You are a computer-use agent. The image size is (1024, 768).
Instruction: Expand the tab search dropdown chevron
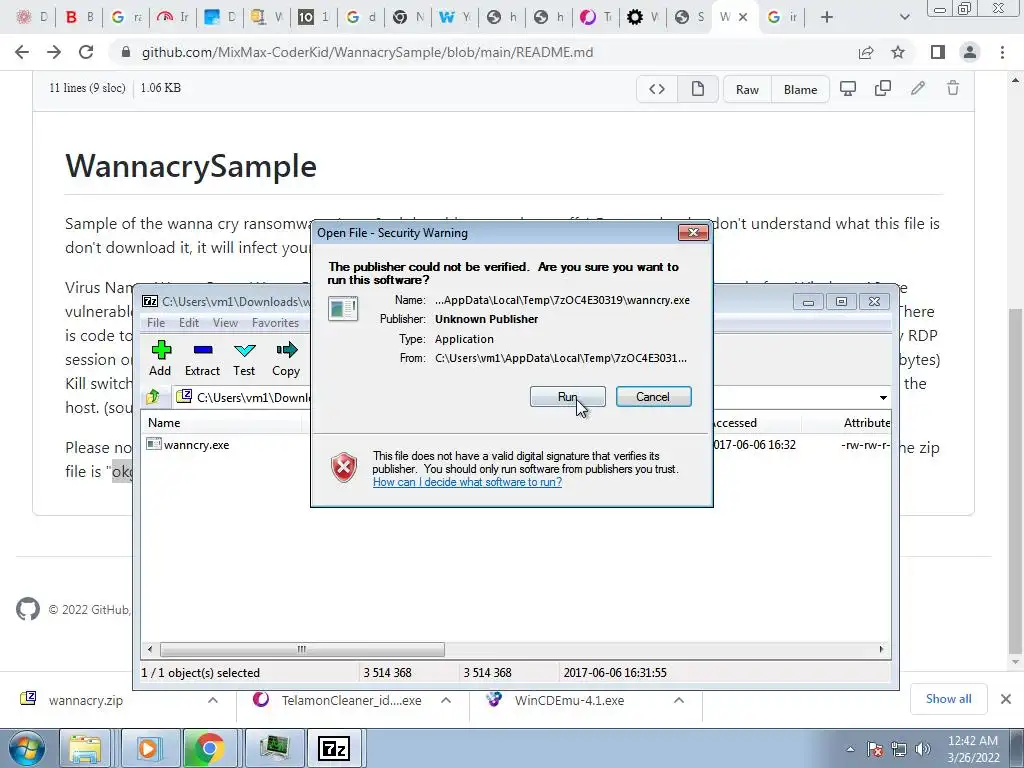click(904, 17)
